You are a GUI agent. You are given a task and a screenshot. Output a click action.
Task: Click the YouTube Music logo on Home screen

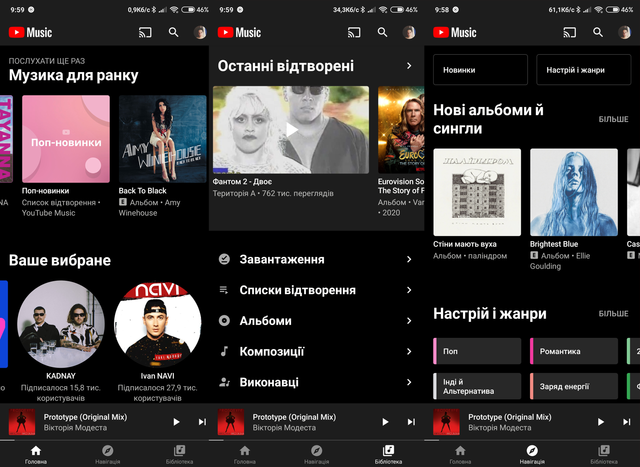pos(31,32)
